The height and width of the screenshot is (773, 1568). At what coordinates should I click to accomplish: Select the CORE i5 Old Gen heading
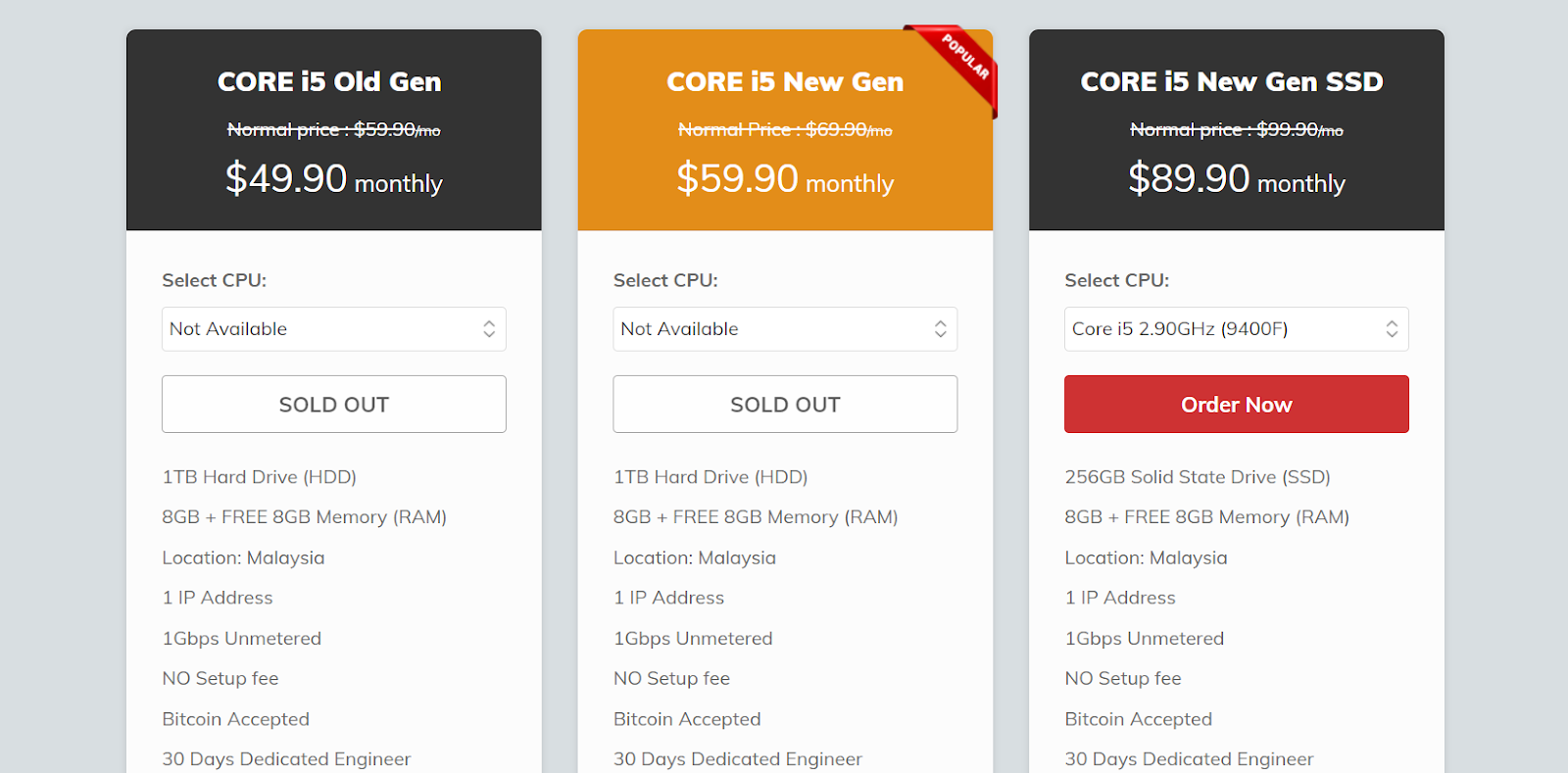click(x=329, y=81)
